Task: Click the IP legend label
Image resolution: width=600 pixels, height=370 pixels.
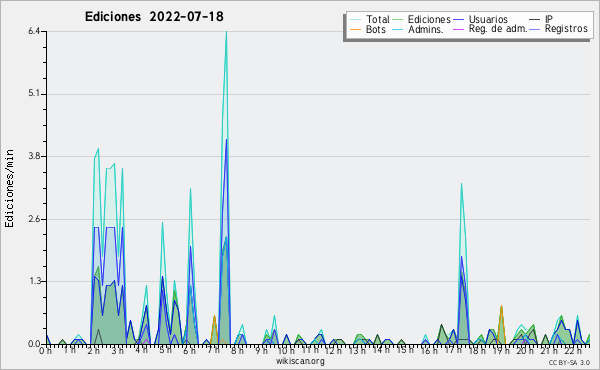Action: coord(549,19)
